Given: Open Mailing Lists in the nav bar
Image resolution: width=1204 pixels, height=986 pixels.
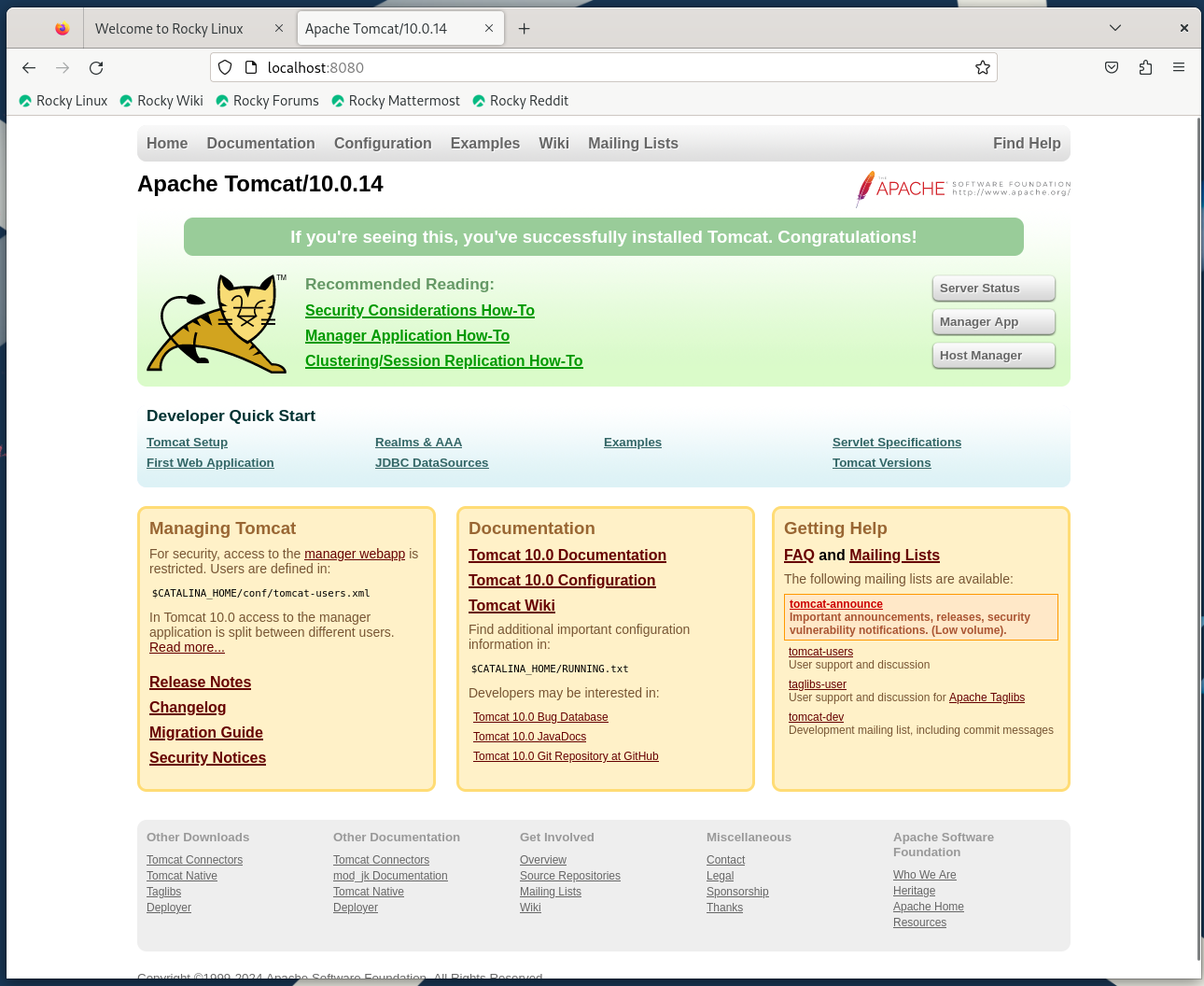Looking at the screenshot, I should pos(633,143).
